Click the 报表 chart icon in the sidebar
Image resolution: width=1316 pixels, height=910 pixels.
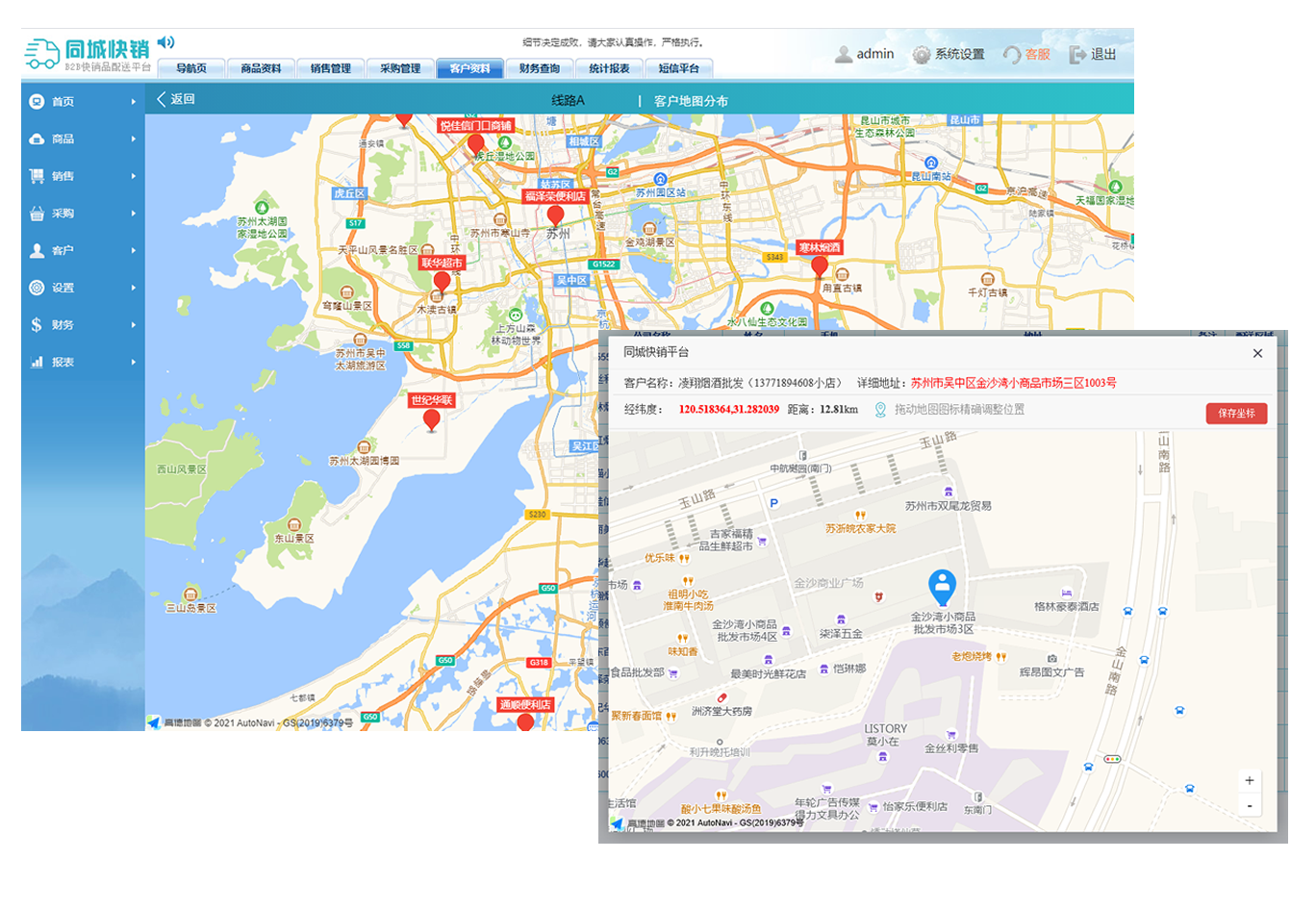pos(37,362)
